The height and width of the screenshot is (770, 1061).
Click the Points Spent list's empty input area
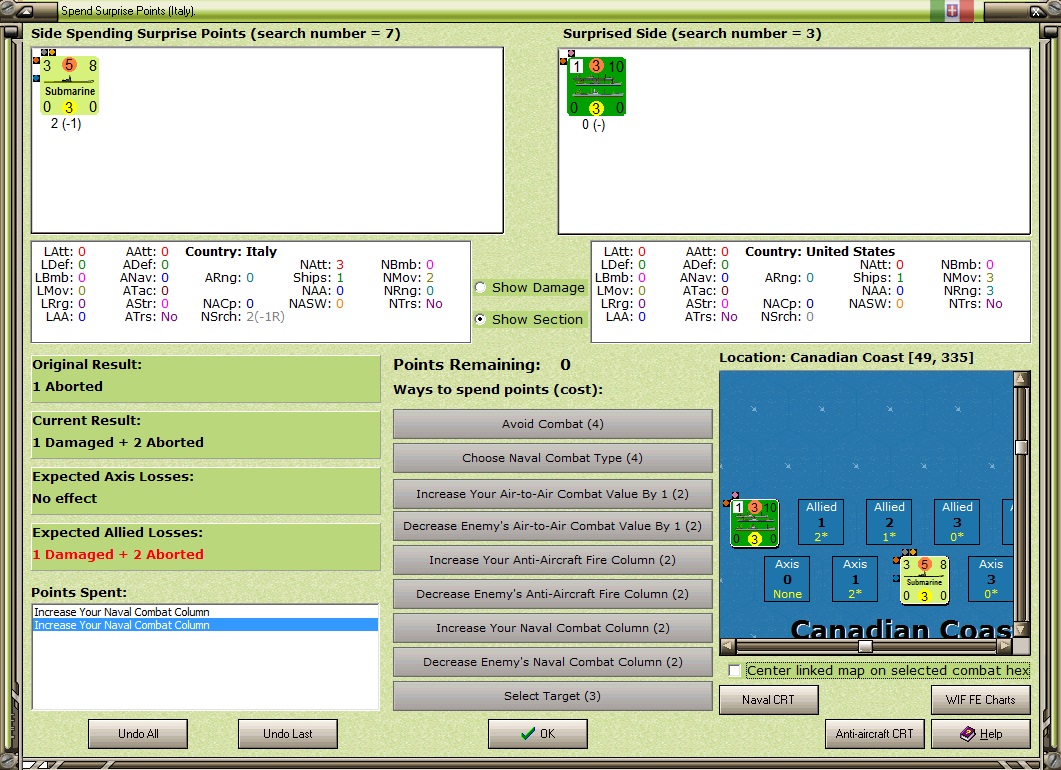tap(205, 670)
